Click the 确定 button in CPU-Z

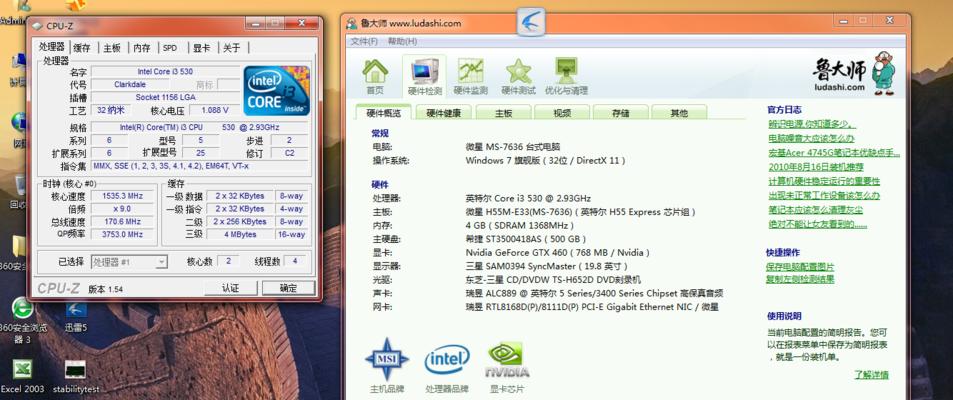tap(288, 288)
